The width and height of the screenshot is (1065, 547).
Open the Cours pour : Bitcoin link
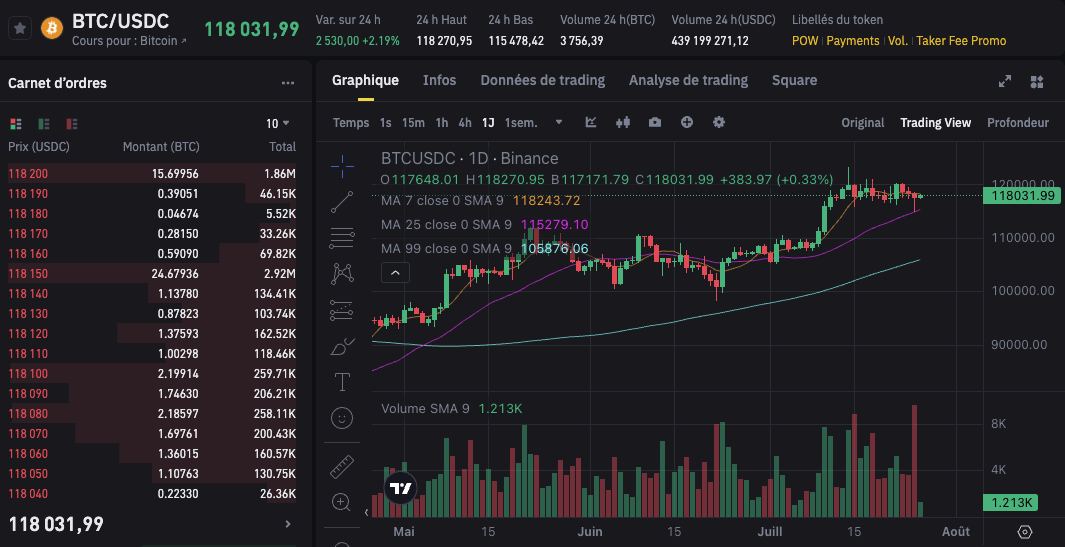tap(129, 41)
